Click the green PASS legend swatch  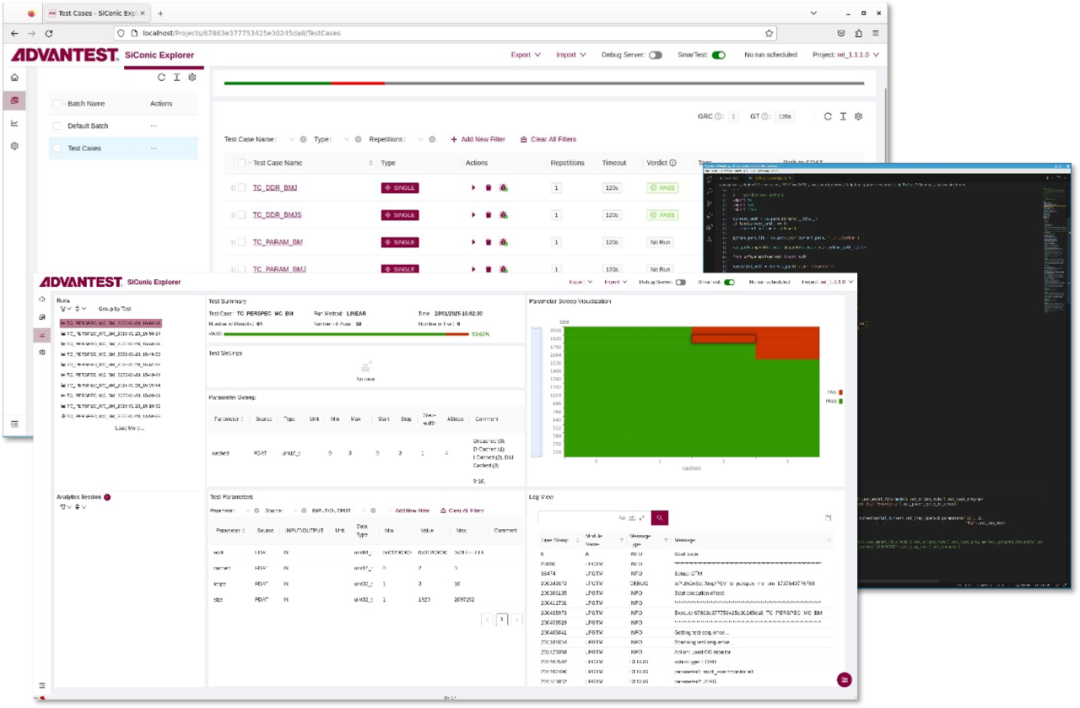pos(841,401)
